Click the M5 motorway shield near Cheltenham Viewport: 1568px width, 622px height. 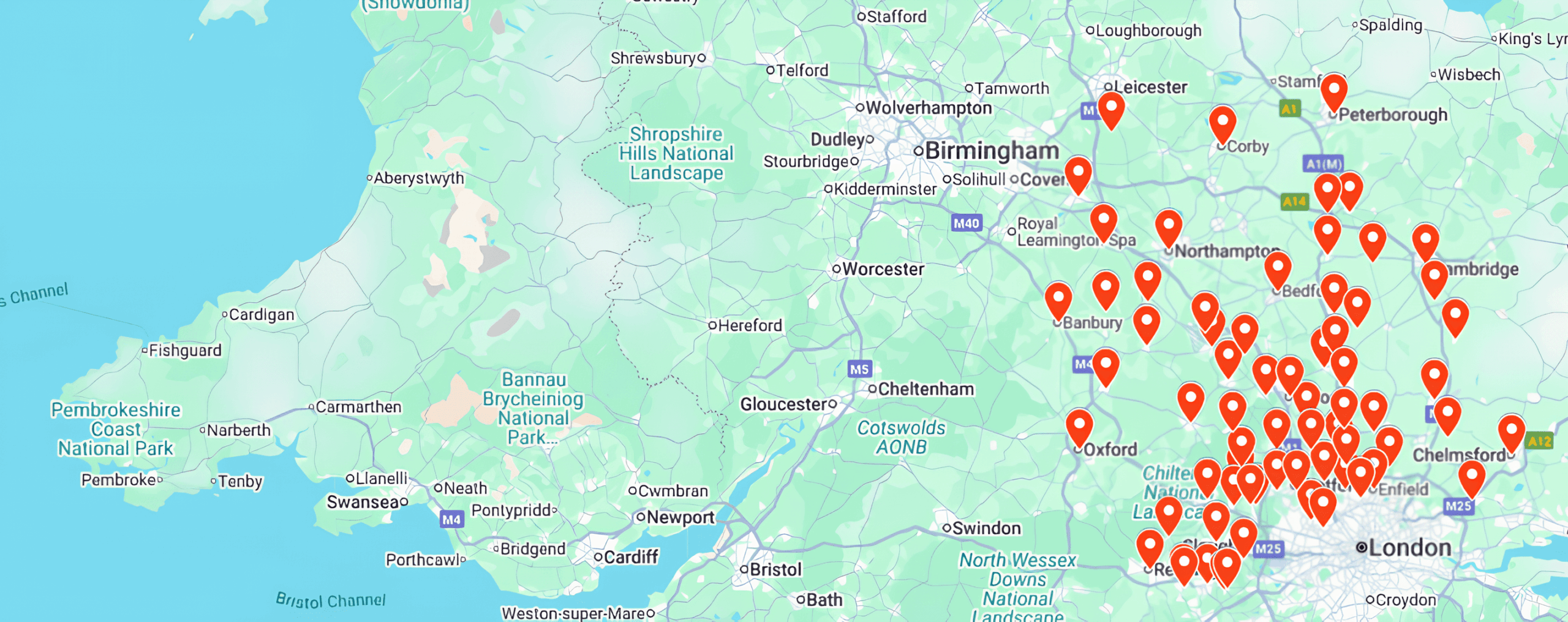859,369
